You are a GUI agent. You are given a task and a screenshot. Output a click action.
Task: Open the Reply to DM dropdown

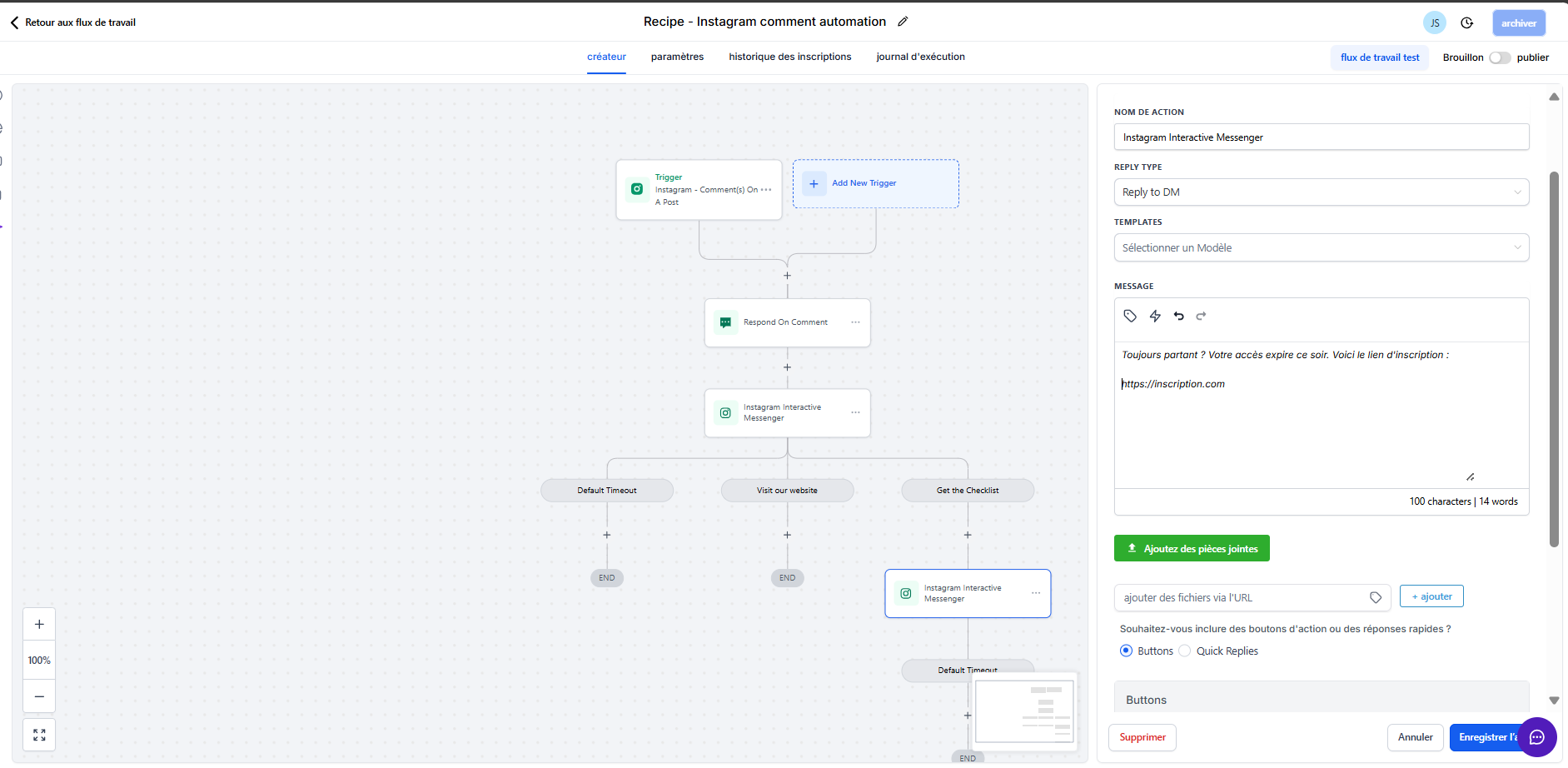click(x=1322, y=192)
